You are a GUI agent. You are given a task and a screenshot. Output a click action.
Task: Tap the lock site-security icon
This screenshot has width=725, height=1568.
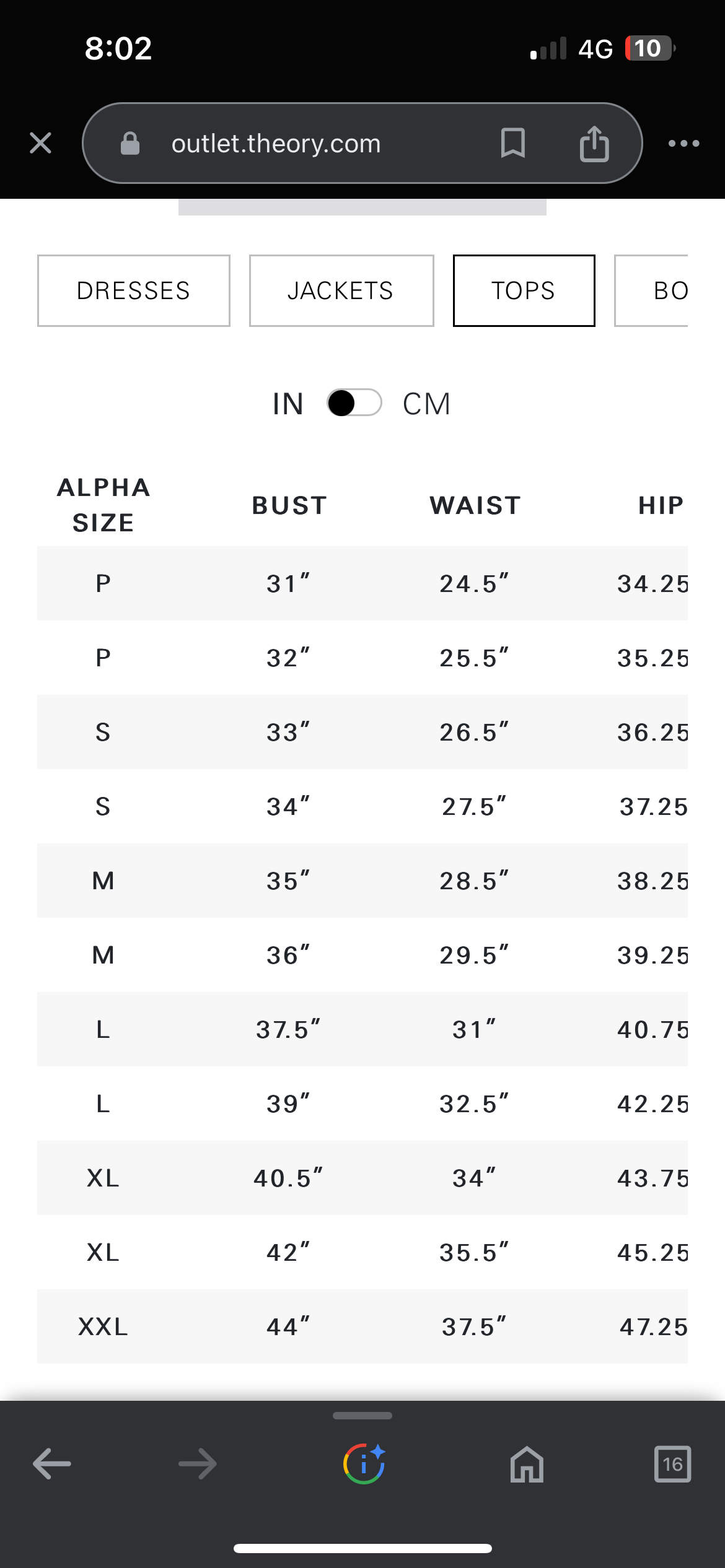(x=130, y=144)
